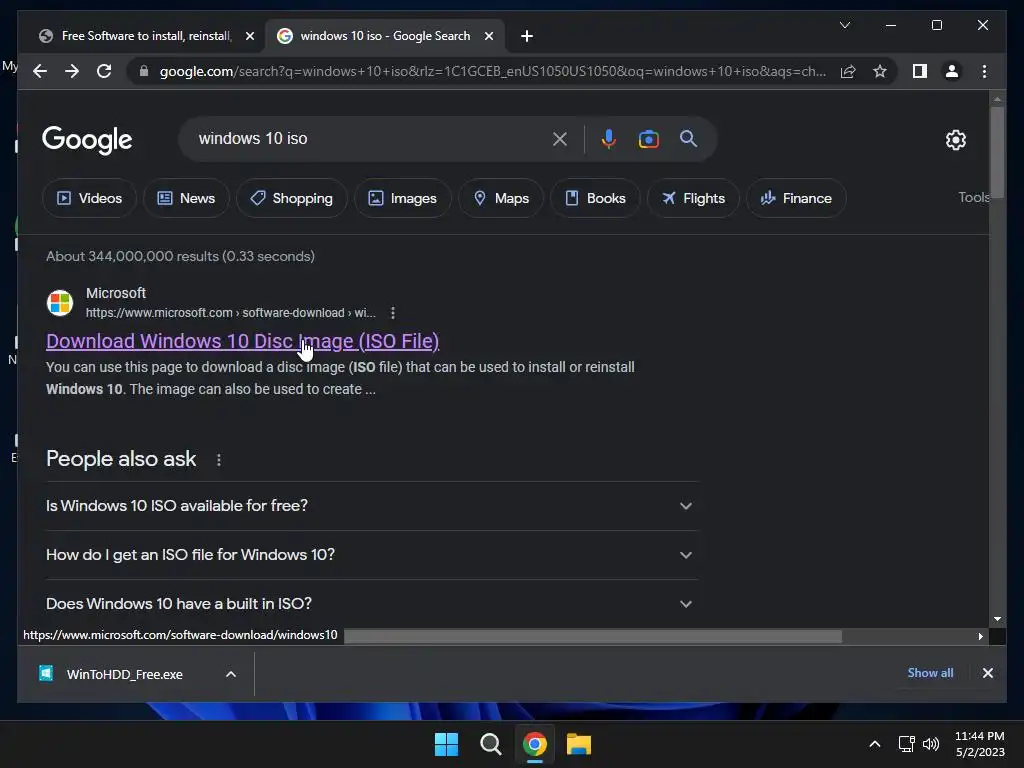Image resolution: width=1024 pixels, height=768 pixels.
Task: Open Windows Start menu
Action: [x=447, y=744]
